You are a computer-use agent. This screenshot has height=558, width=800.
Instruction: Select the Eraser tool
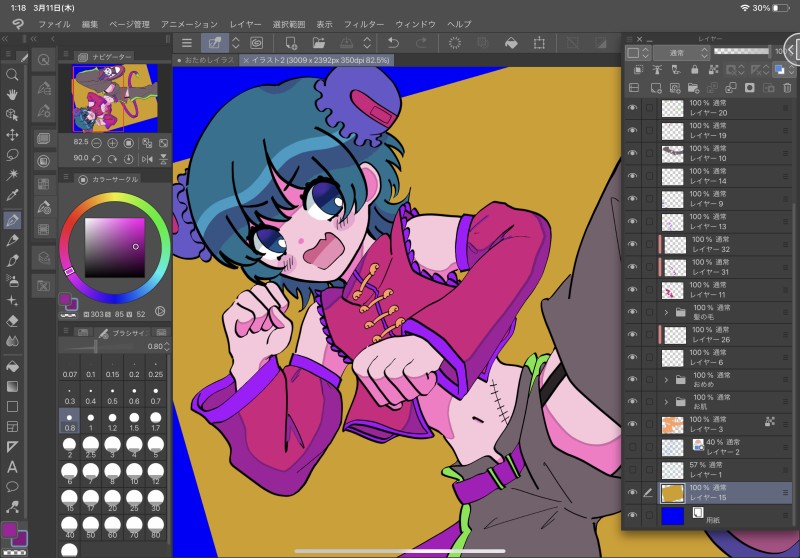pyautogui.click(x=12, y=321)
